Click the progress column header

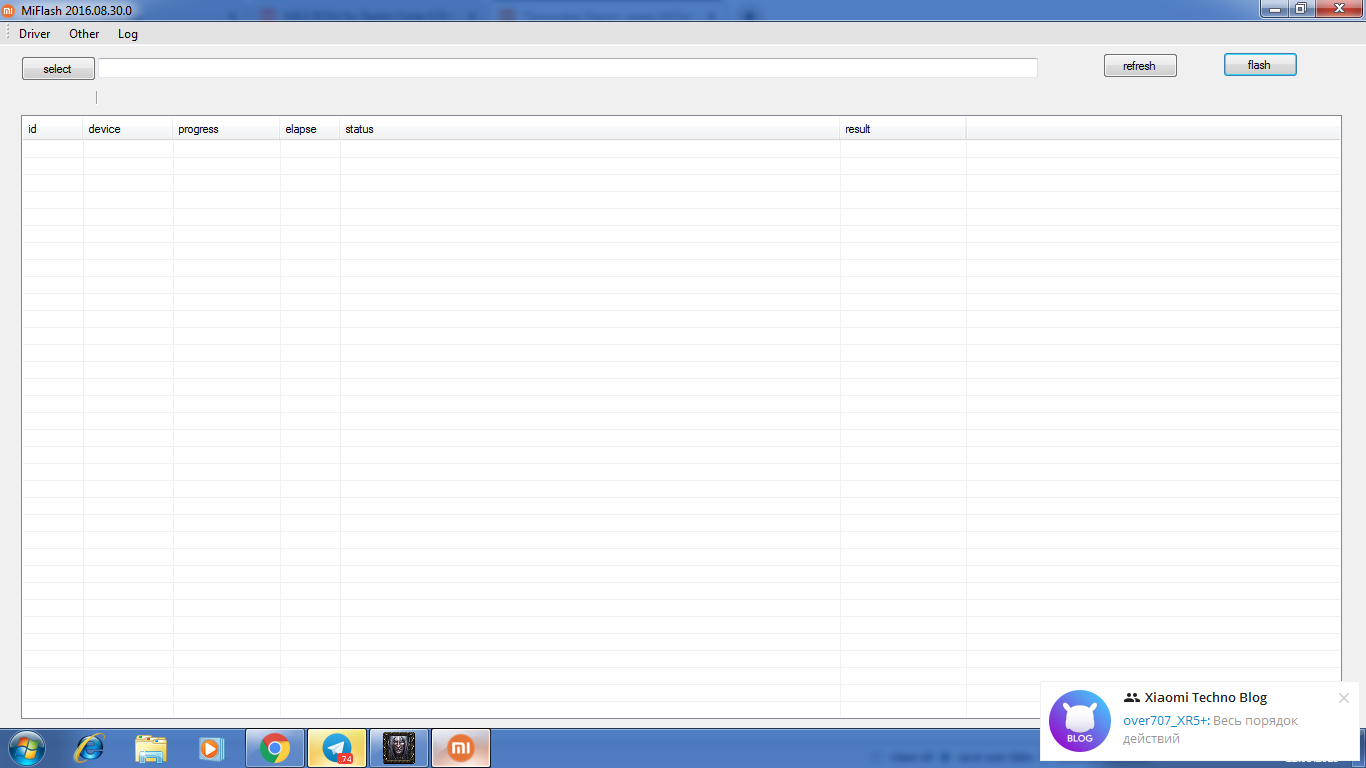point(226,129)
